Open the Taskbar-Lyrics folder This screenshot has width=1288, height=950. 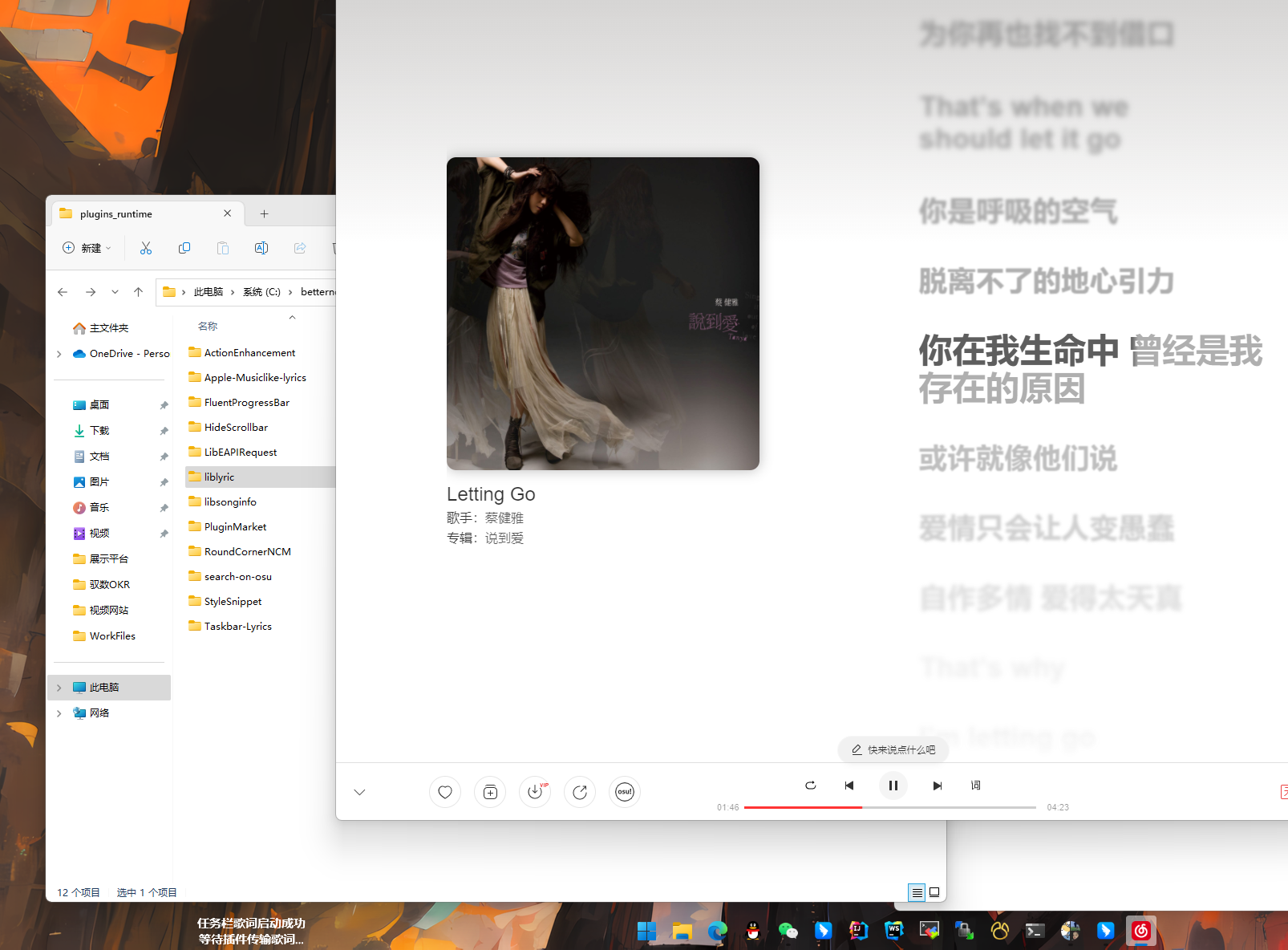tap(237, 626)
